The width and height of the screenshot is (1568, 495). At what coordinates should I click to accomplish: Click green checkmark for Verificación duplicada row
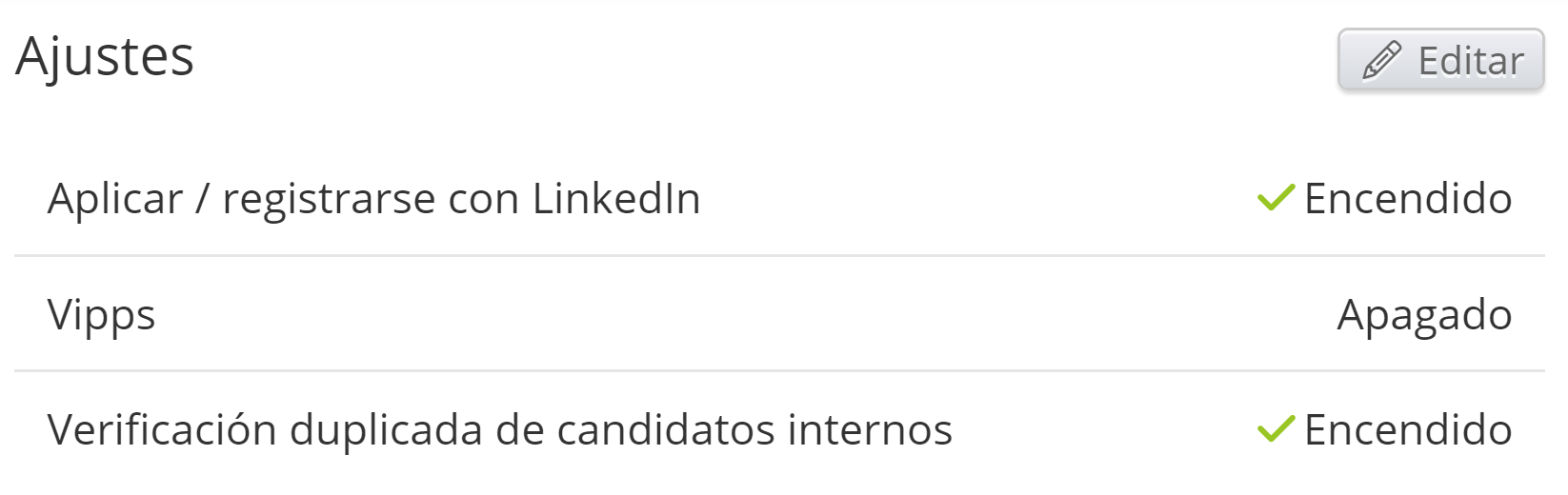1276,429
